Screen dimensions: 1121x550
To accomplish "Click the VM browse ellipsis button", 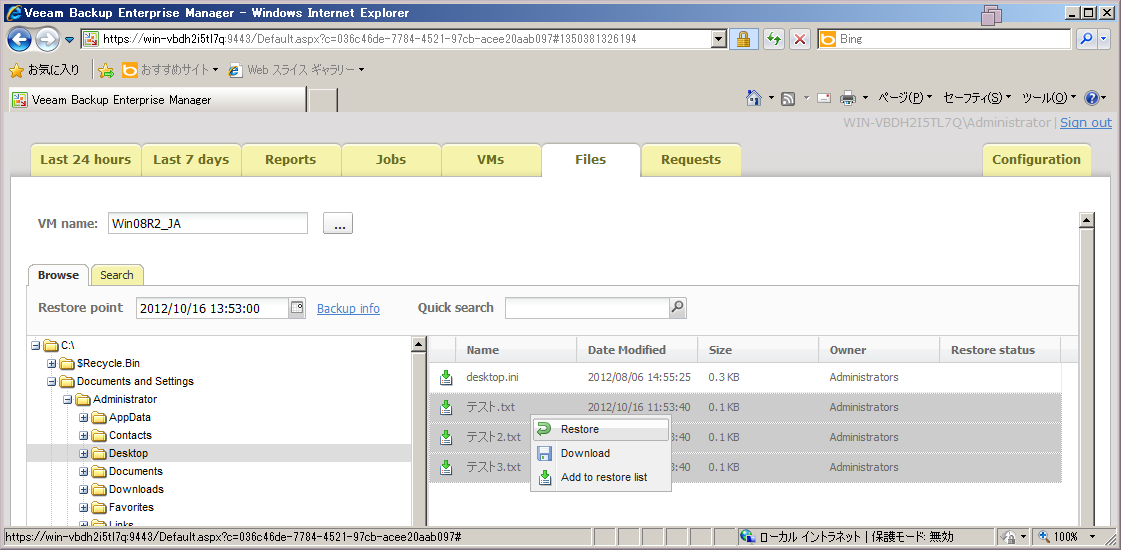I will point(338,223).
